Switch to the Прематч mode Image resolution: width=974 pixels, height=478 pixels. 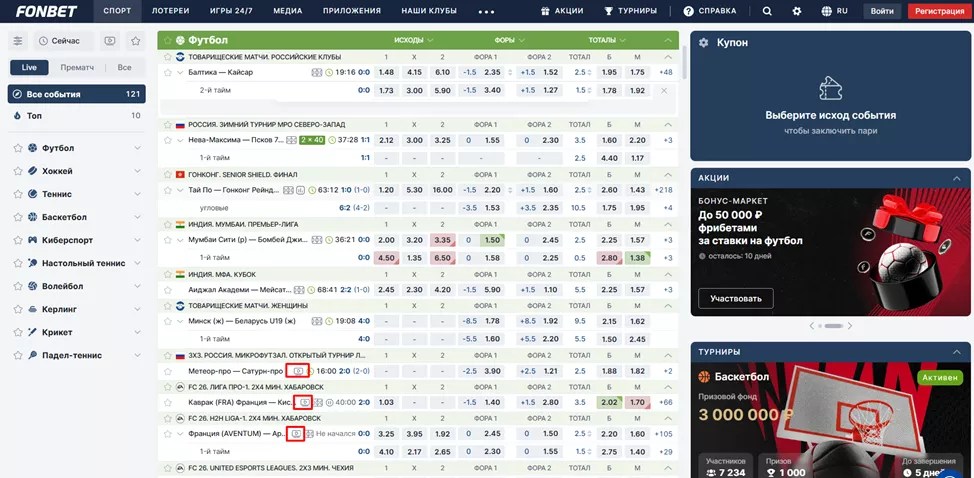click(77, 67)
